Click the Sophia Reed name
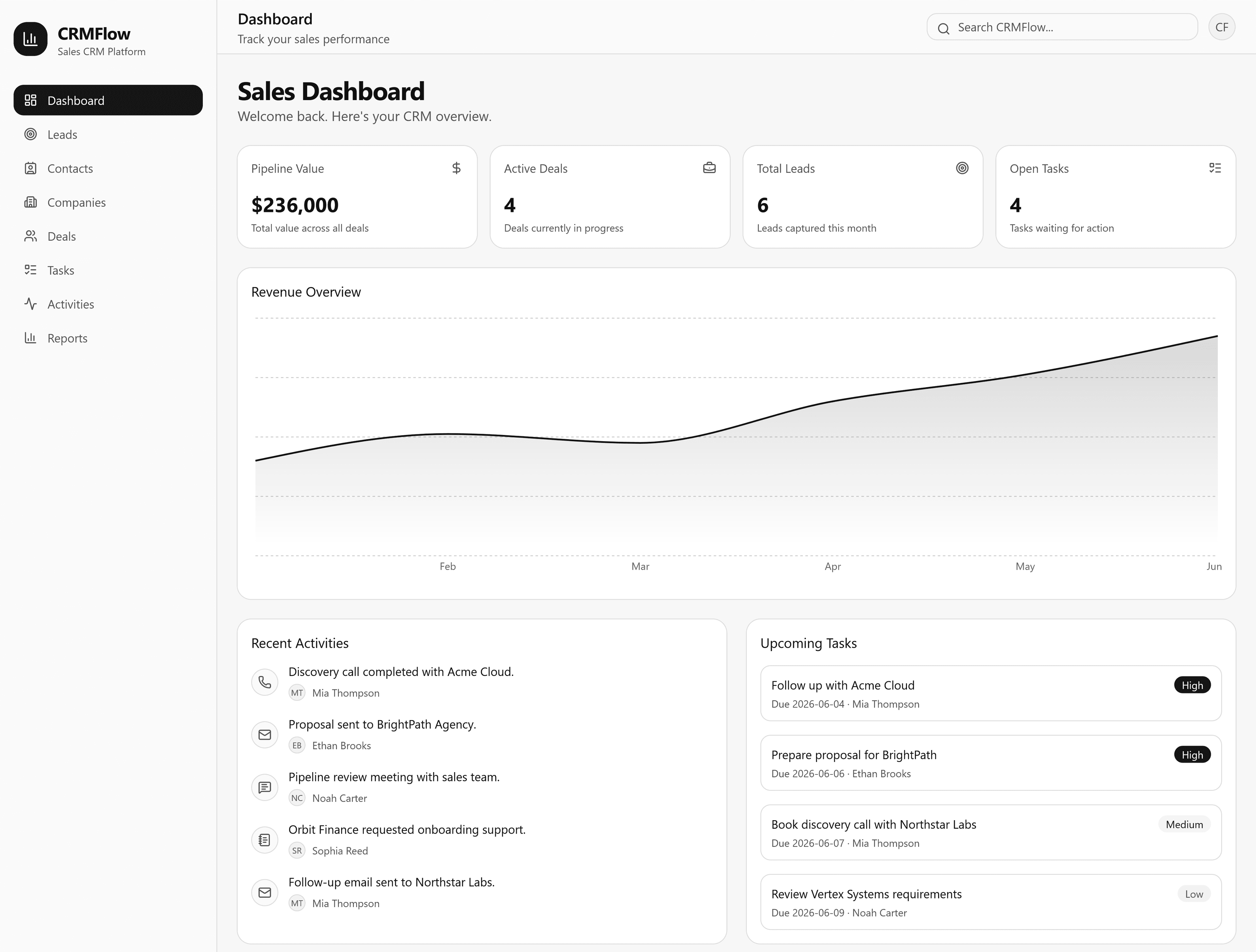Screen dimensions: 1256x952 [x=340, y=851]
